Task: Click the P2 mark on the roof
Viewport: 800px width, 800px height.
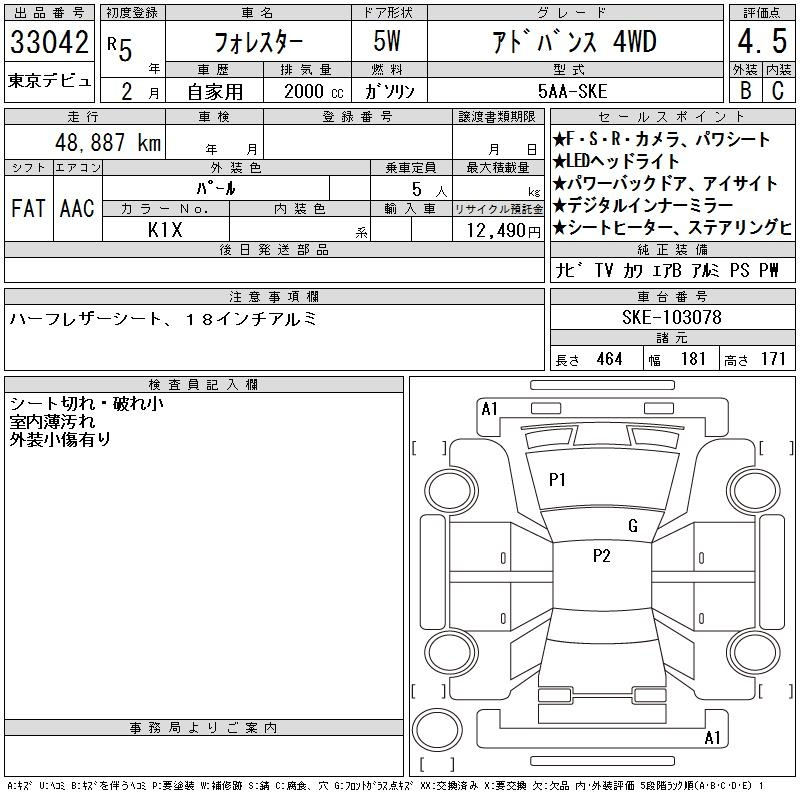Action: point(602,556)
